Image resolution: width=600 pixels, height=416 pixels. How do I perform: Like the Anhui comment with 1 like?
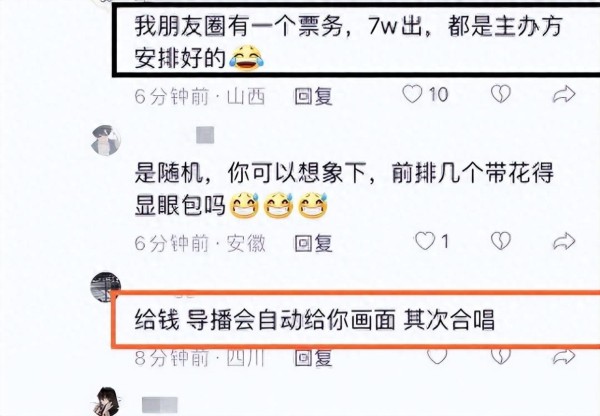pyautogui.click(x=425, y=241)
